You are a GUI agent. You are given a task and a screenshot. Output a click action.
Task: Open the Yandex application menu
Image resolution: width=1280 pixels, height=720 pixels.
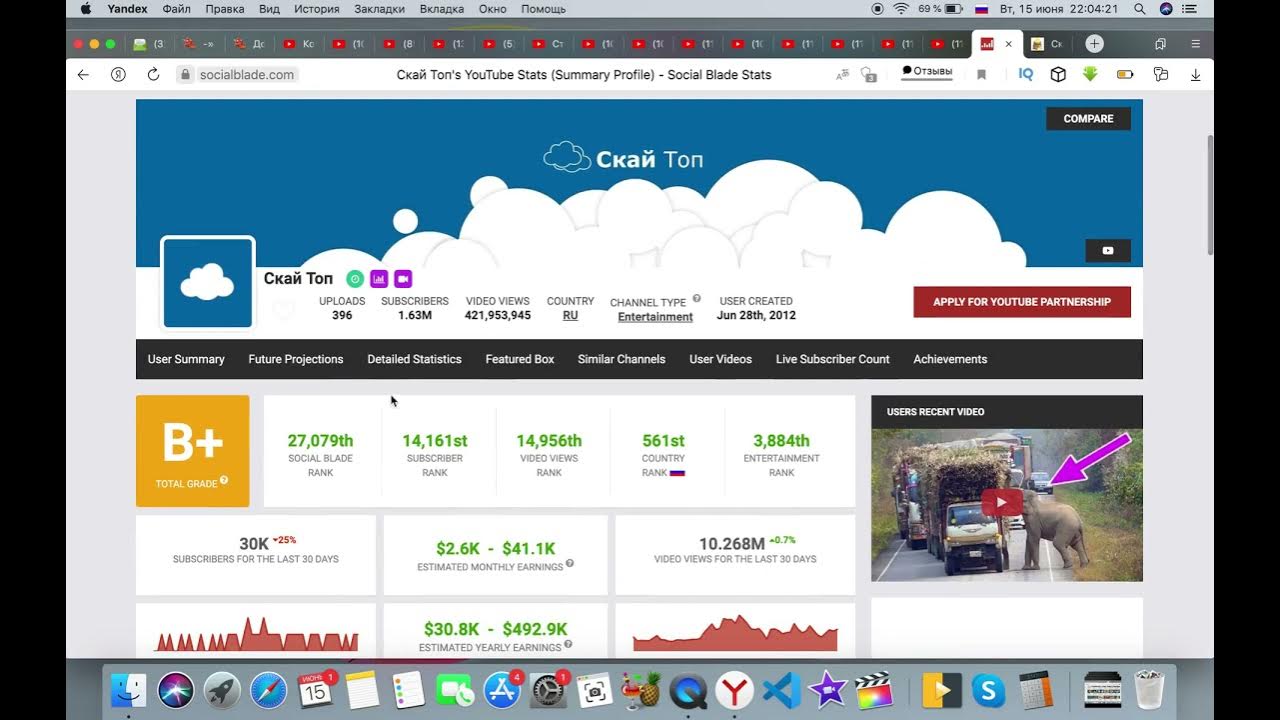[127, 9]
